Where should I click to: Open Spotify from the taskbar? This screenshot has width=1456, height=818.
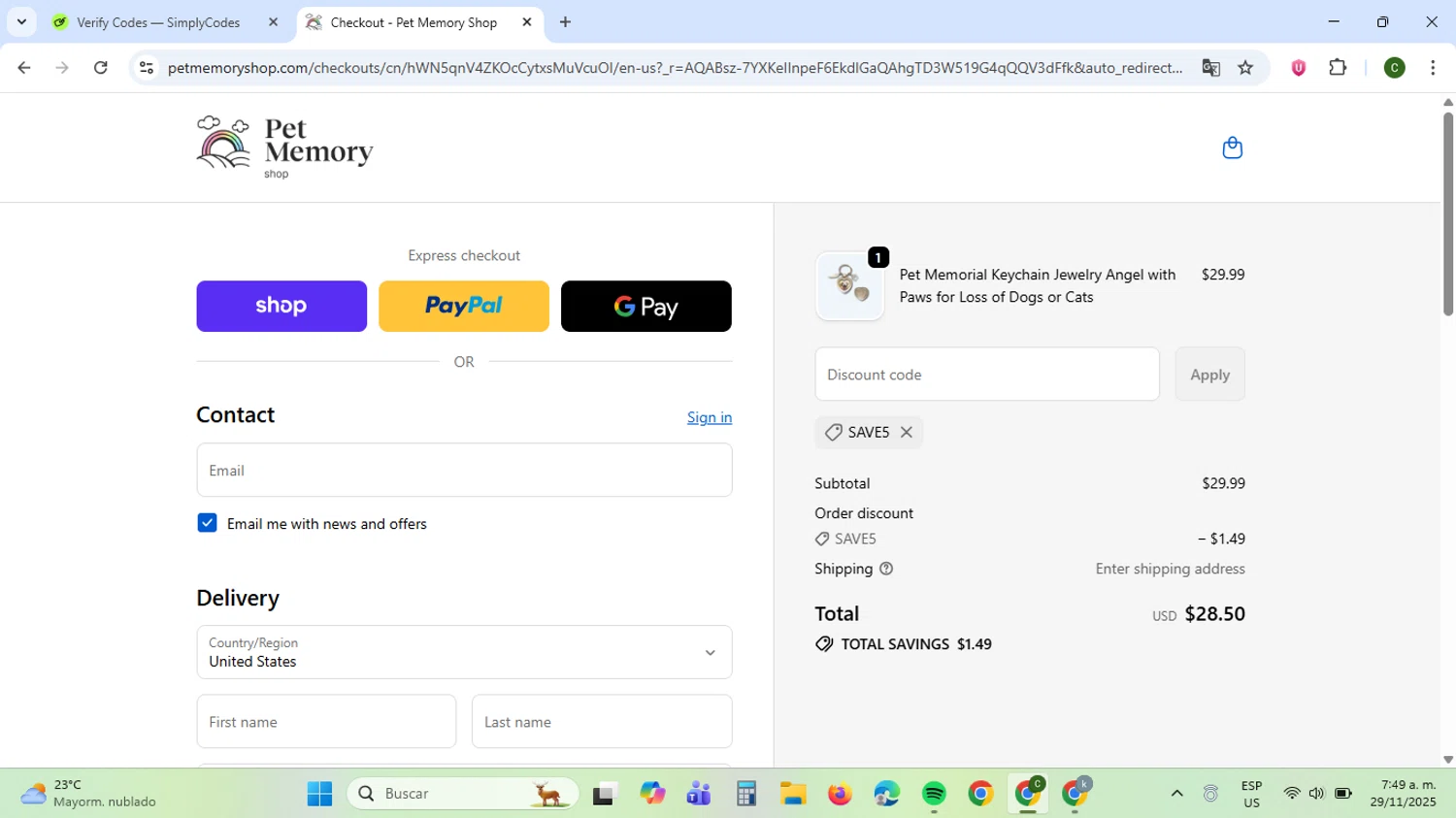[934, 794]
